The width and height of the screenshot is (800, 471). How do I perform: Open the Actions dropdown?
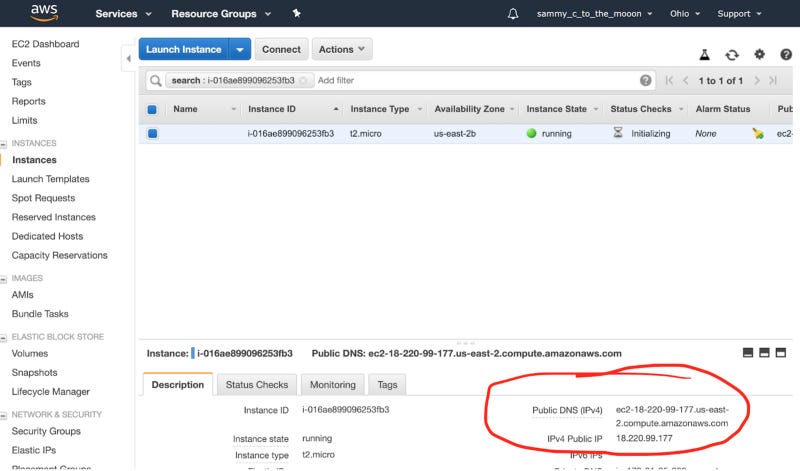tap(342, 49)
